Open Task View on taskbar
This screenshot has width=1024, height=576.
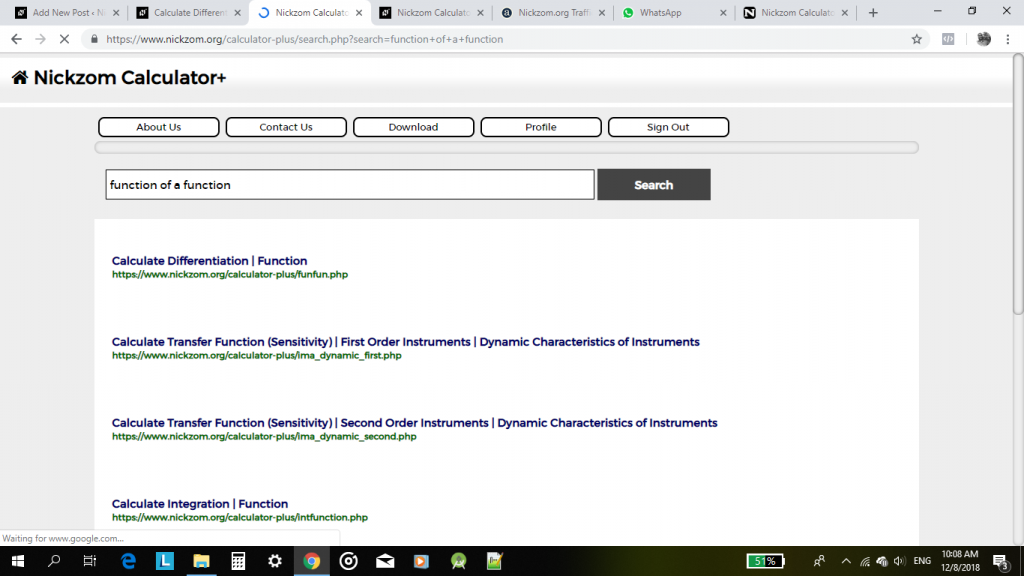click(90, 561)
